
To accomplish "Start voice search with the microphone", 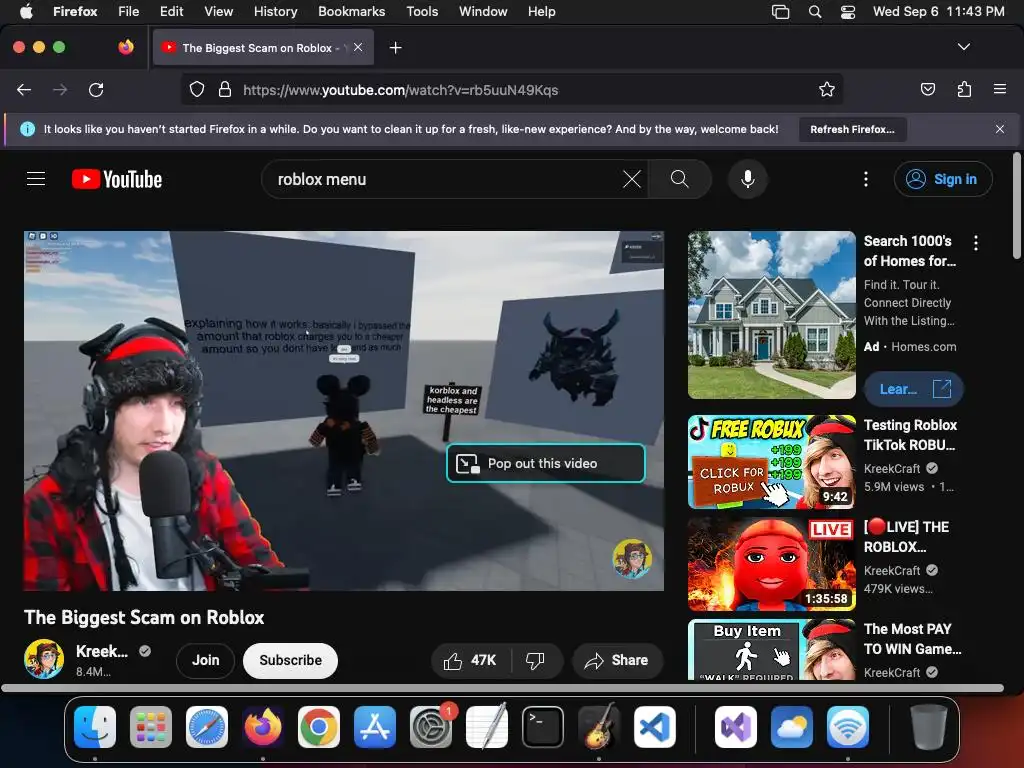I will pyautogui.click(x=748, y=179).
